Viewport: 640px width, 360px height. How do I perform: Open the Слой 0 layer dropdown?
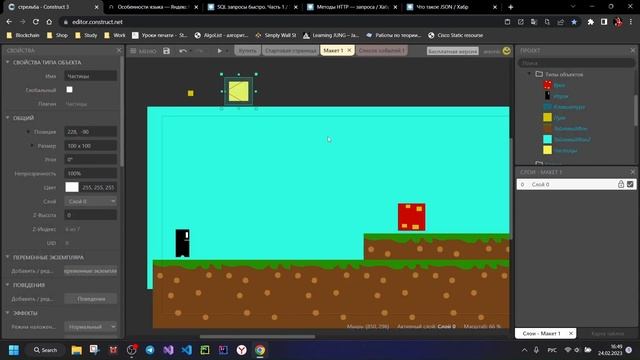click(91, 201)
